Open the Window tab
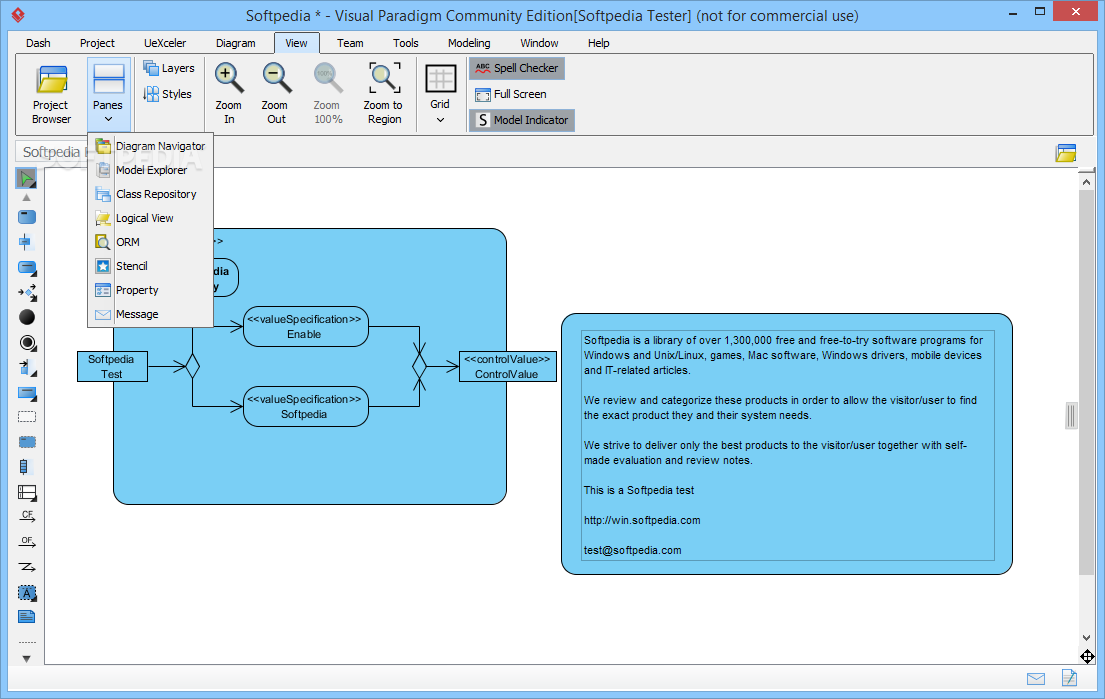Viewport: 1105px width, 699px height. pyautogui.click(x=539, y=43)
